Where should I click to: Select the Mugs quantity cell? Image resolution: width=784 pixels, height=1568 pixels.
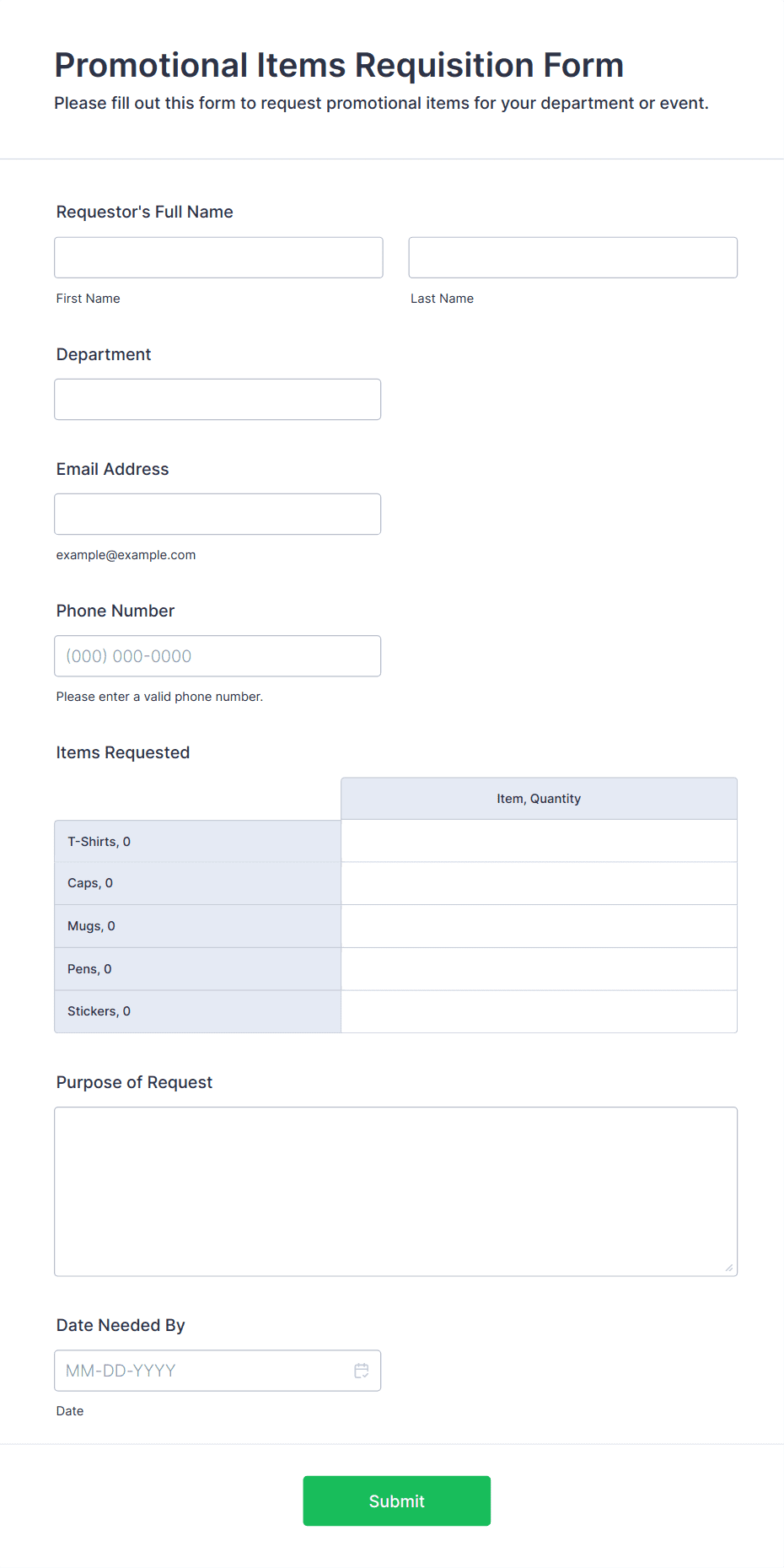click(539, 926)
